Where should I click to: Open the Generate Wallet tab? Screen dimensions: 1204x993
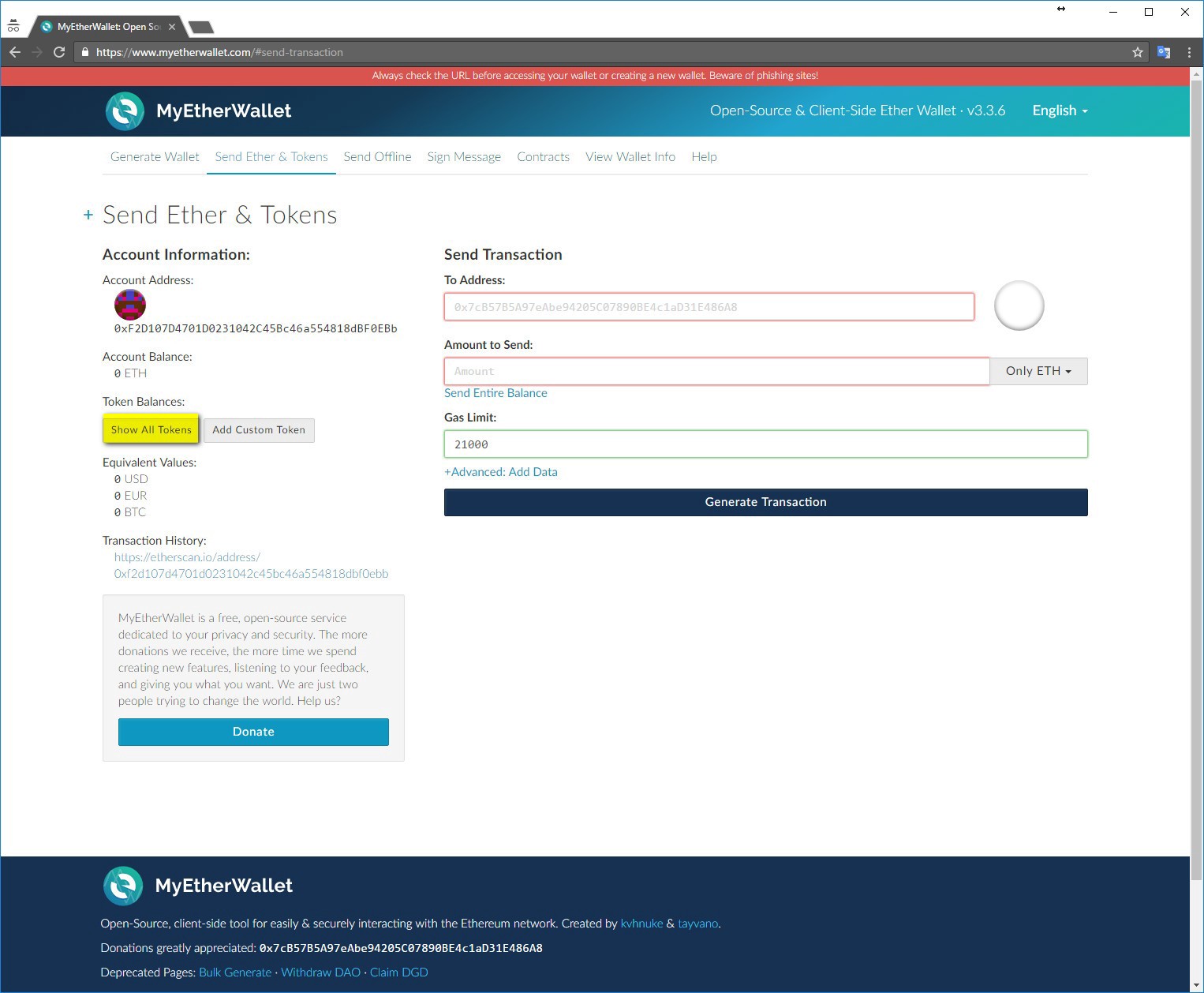155,157
